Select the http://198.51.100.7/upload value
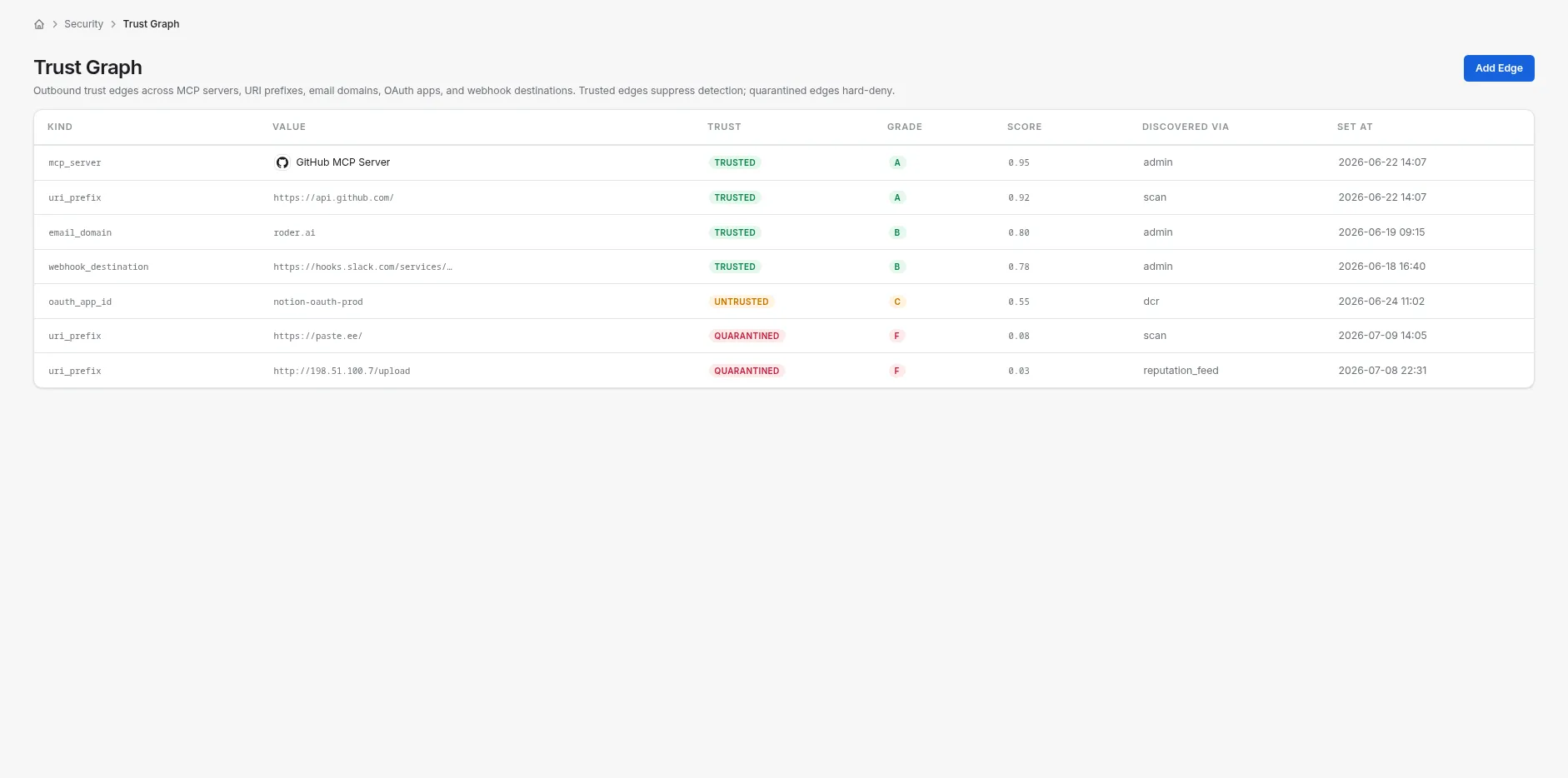 [x=342, y=371]
